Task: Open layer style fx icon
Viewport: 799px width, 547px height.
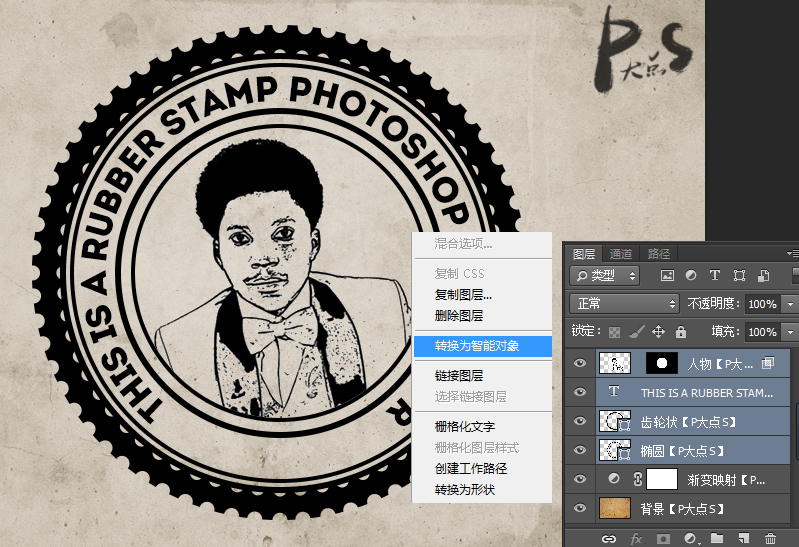Action: point(636,538)
